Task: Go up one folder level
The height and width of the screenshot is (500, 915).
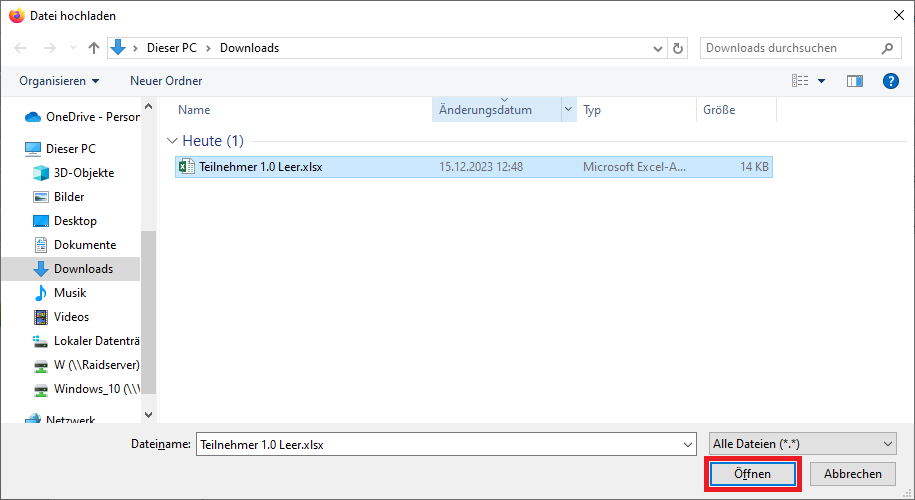Action: tap(93, 48)
